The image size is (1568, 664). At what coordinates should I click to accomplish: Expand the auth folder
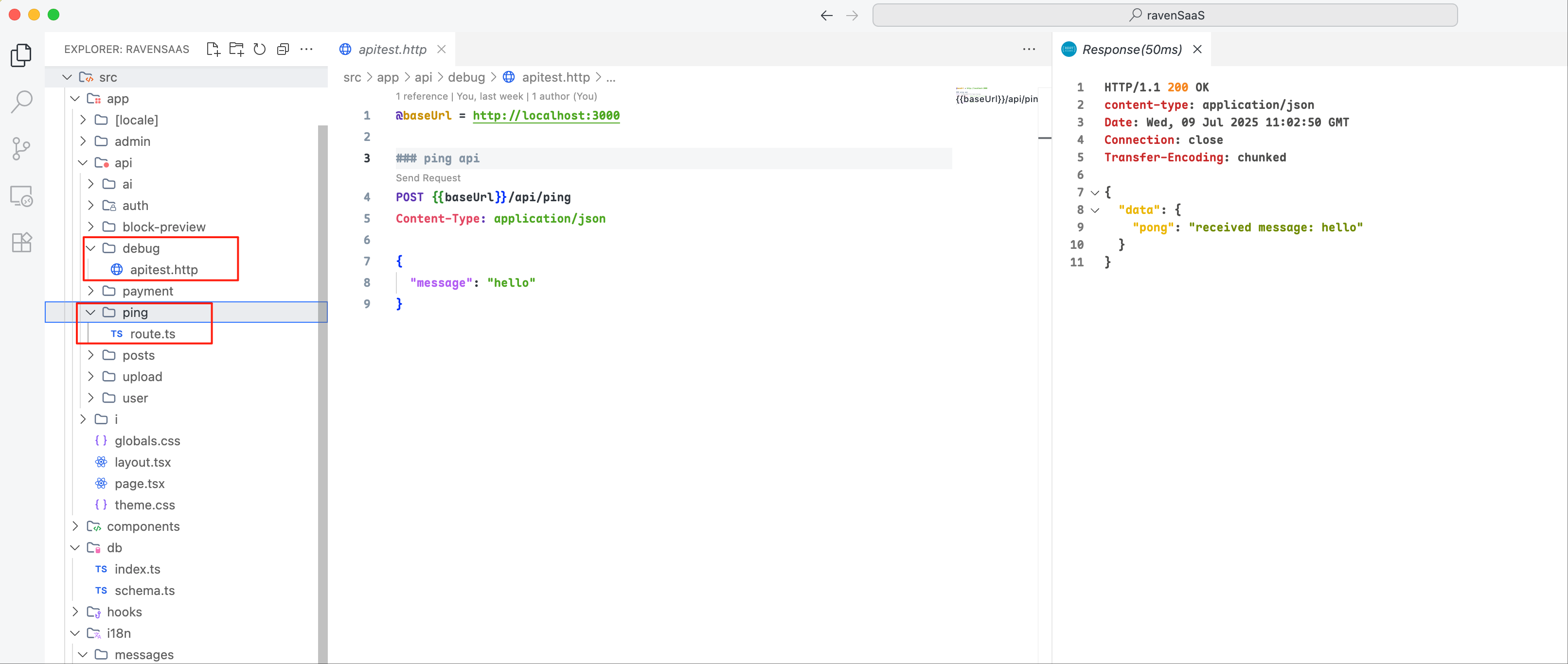click(x=91, y=206)
